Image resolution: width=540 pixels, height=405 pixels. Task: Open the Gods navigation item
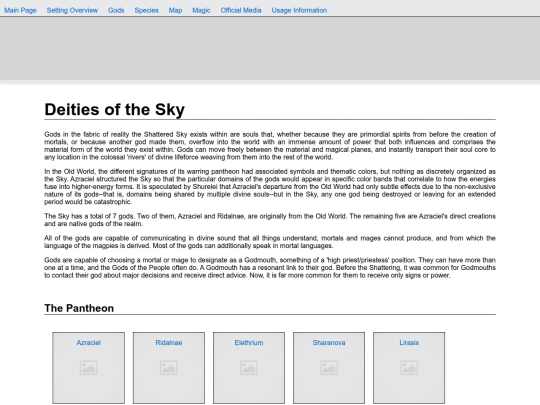116,10
